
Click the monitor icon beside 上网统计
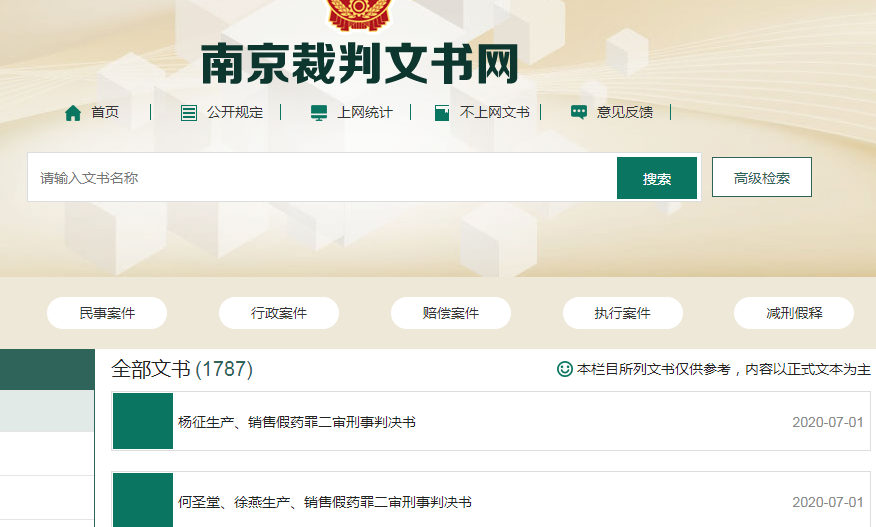click(319, 113)
